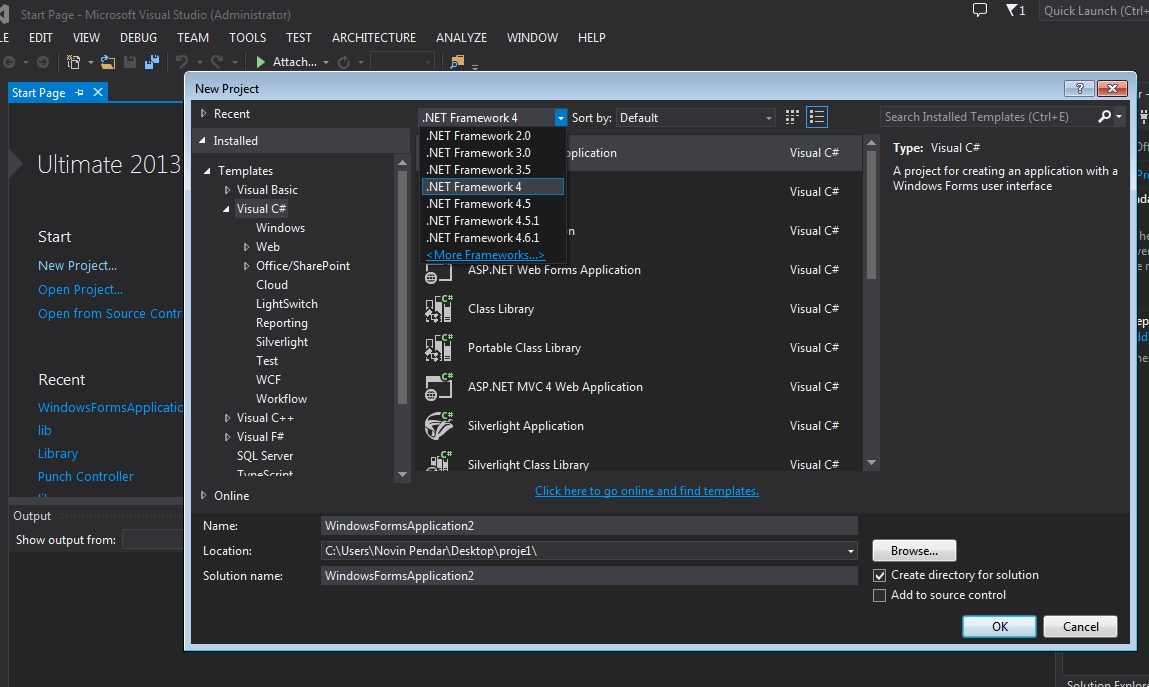Open the Location path dropdown arrow

850,551
